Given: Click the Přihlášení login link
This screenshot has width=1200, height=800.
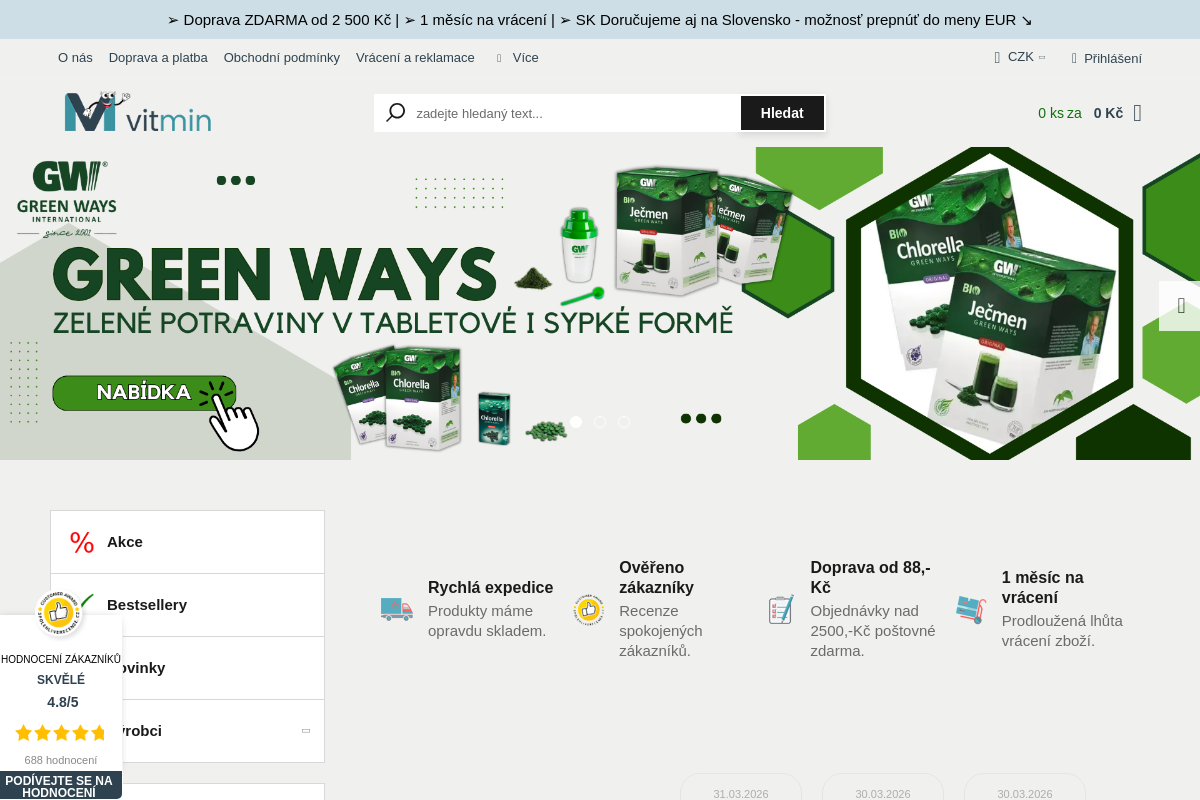Looking at the screenshot, I should (x=1112, y=58).
